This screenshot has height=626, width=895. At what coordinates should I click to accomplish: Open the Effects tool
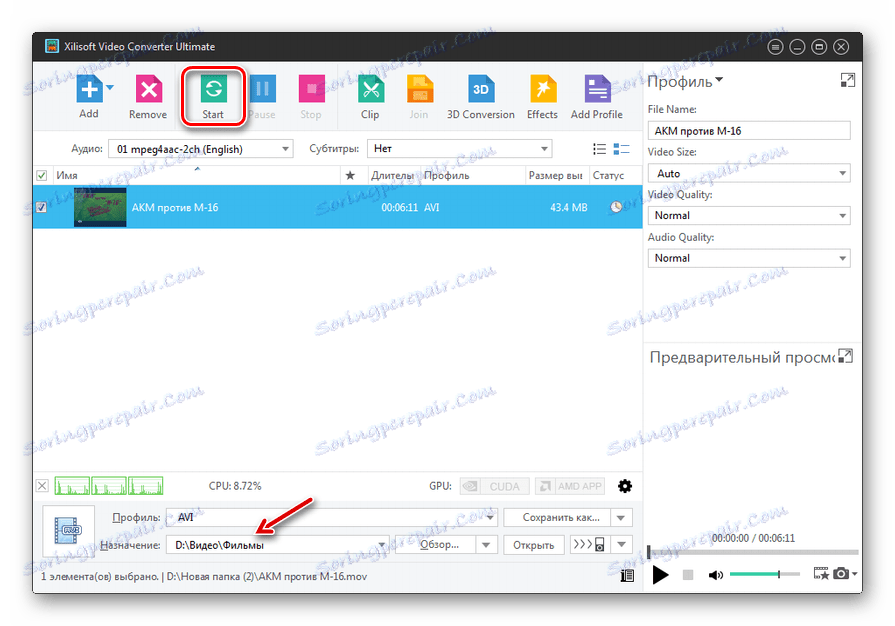[x=542, y=89]
